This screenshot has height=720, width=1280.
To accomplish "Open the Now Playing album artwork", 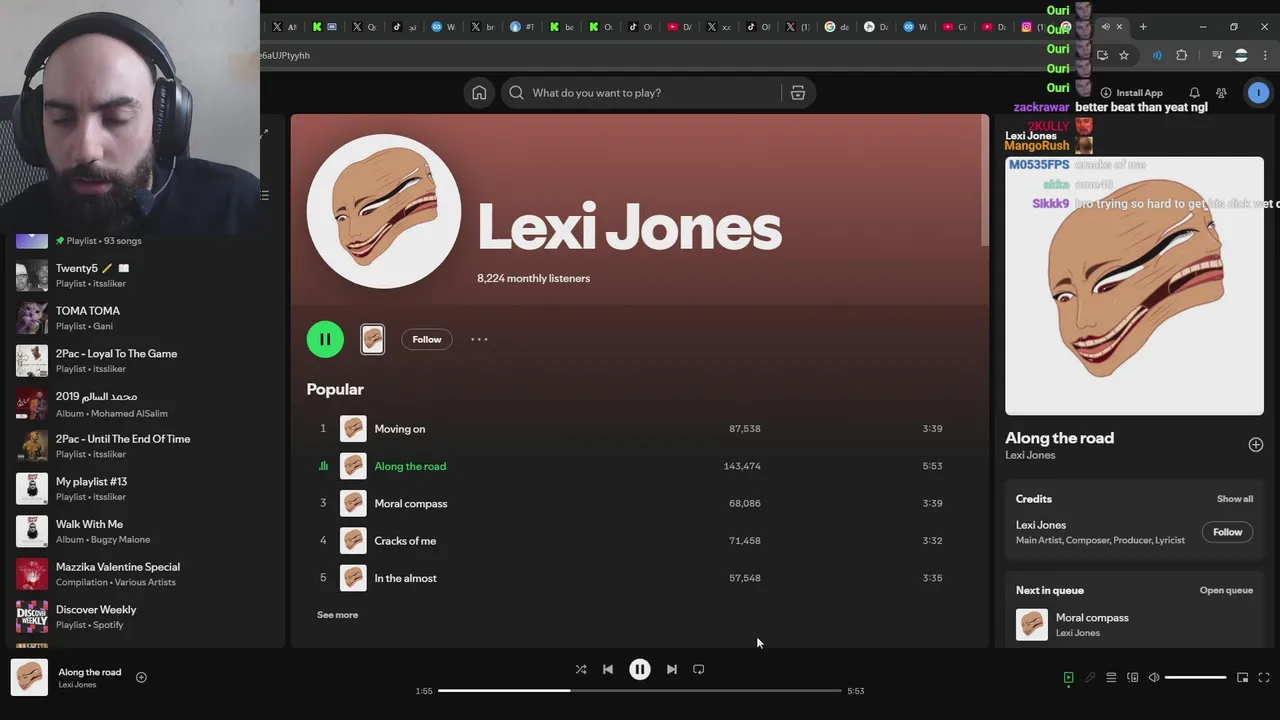I will 1134,286.
